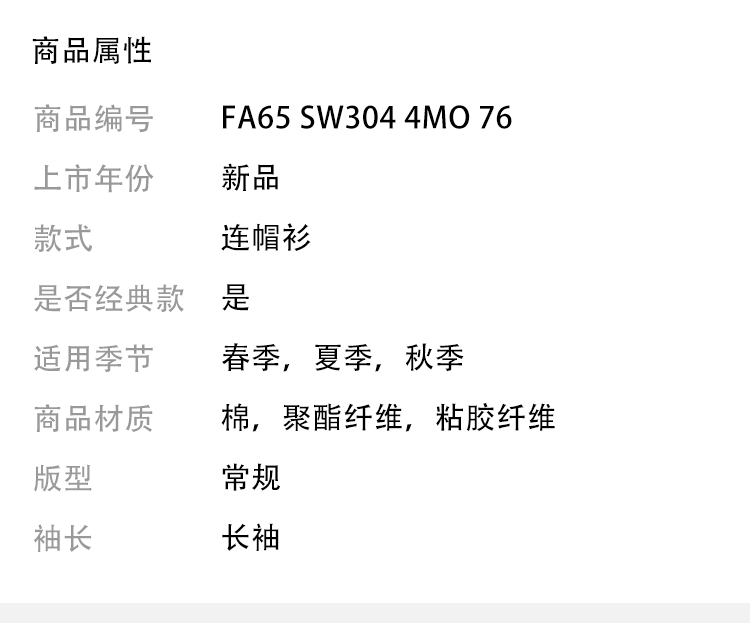
Task: Select the 商品材质 attribute label
Action: point(93,418)
